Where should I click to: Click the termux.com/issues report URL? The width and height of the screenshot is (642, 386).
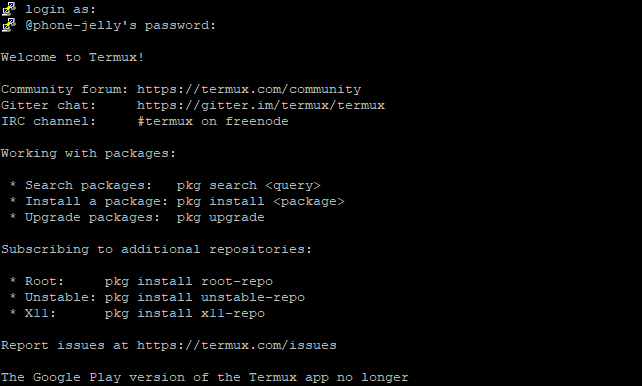pos(237,345)
